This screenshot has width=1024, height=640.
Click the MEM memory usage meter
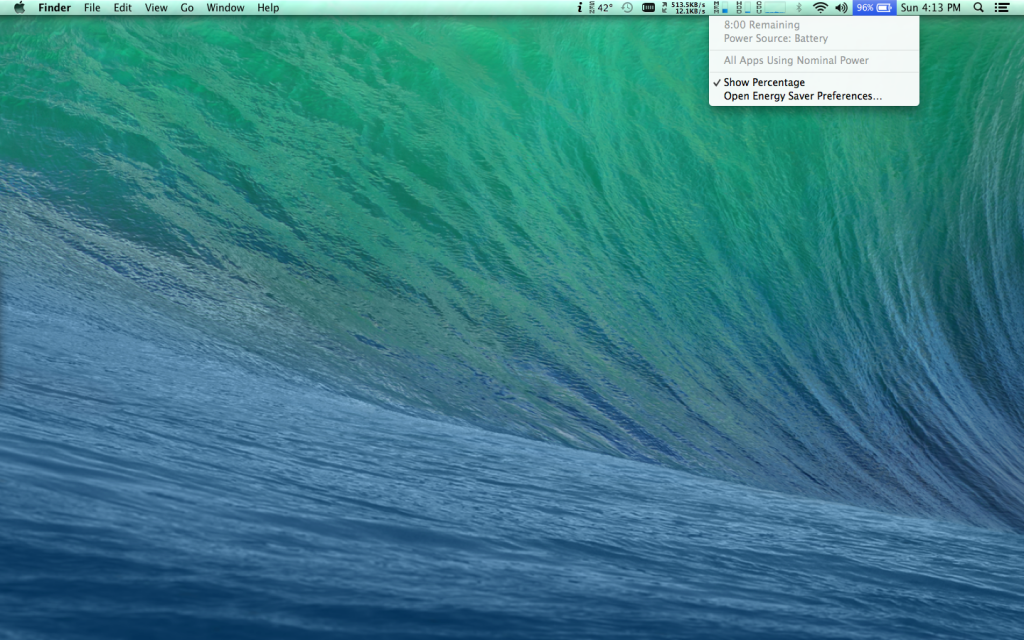pyautogui.click(x=721, y=8)
